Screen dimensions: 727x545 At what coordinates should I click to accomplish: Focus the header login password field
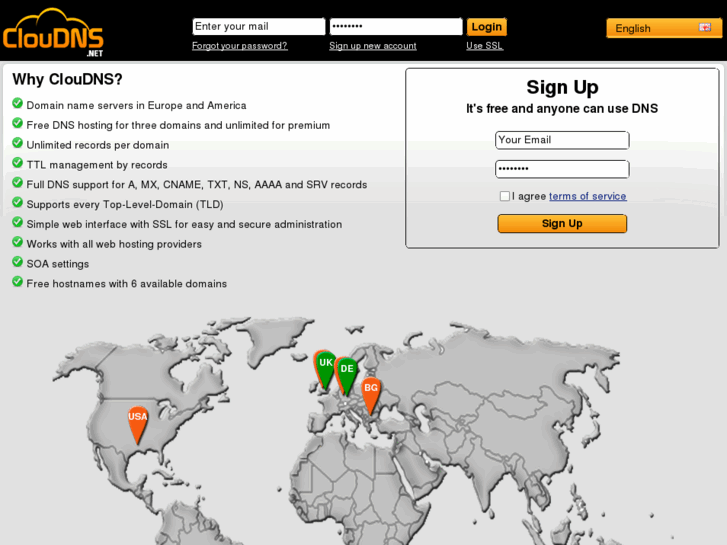tap(396, 26)
